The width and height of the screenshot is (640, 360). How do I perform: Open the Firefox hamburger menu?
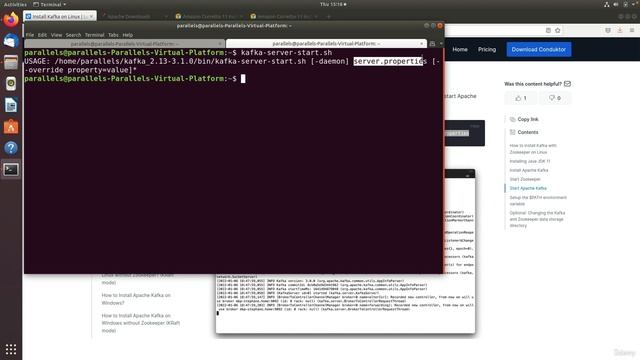(632, 30)
